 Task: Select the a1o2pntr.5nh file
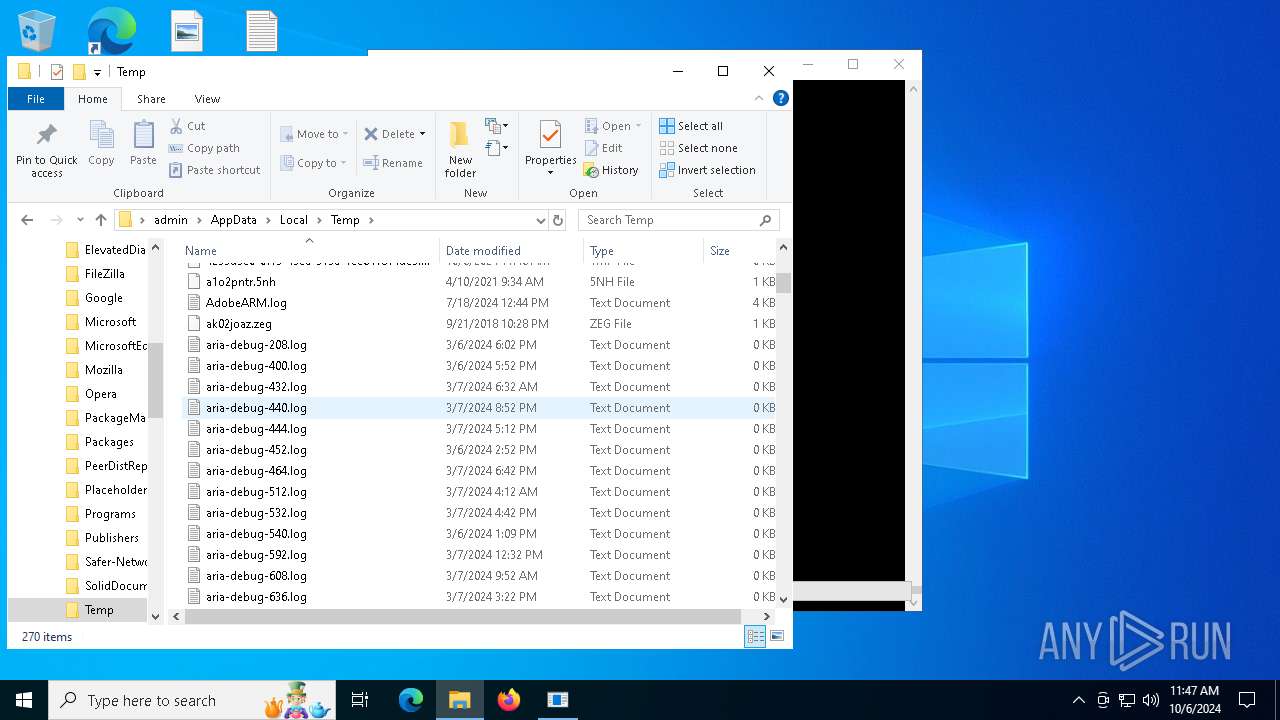[241, 282]
